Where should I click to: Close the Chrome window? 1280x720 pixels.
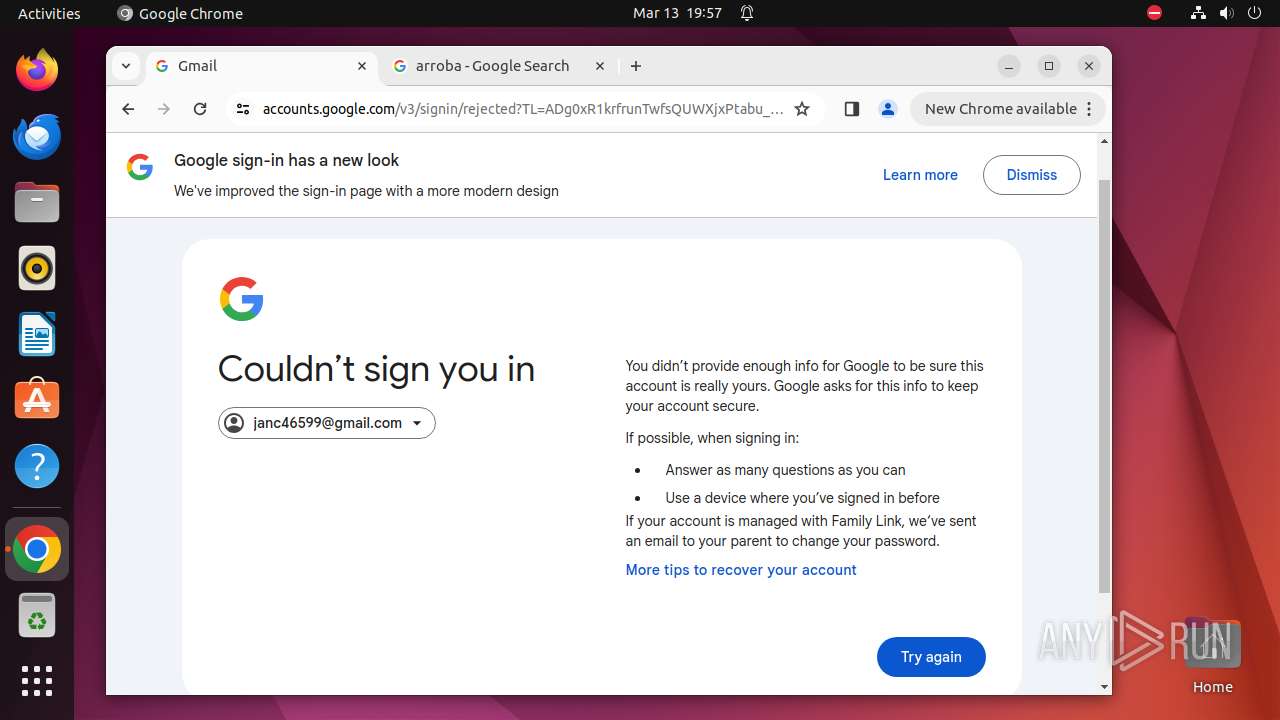(1089, 66)
